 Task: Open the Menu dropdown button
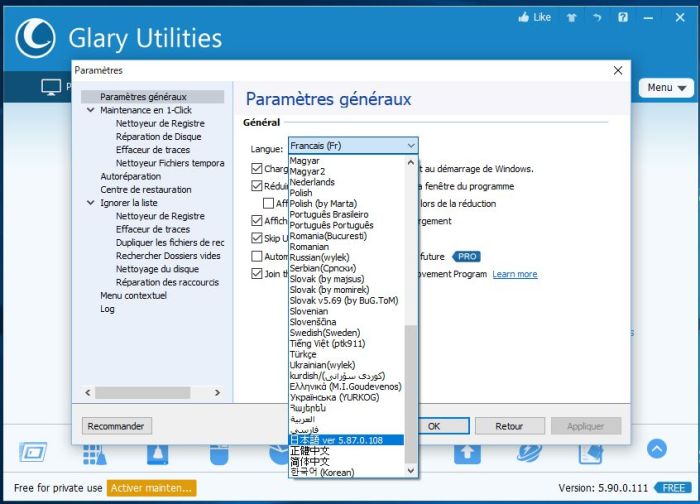pos(666,88)
